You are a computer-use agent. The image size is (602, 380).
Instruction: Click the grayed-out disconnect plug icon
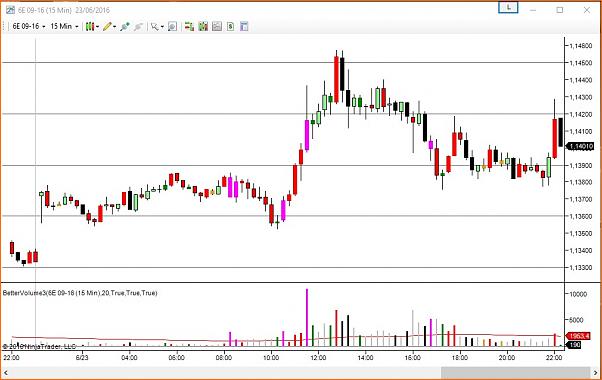(x=138, y=26)
